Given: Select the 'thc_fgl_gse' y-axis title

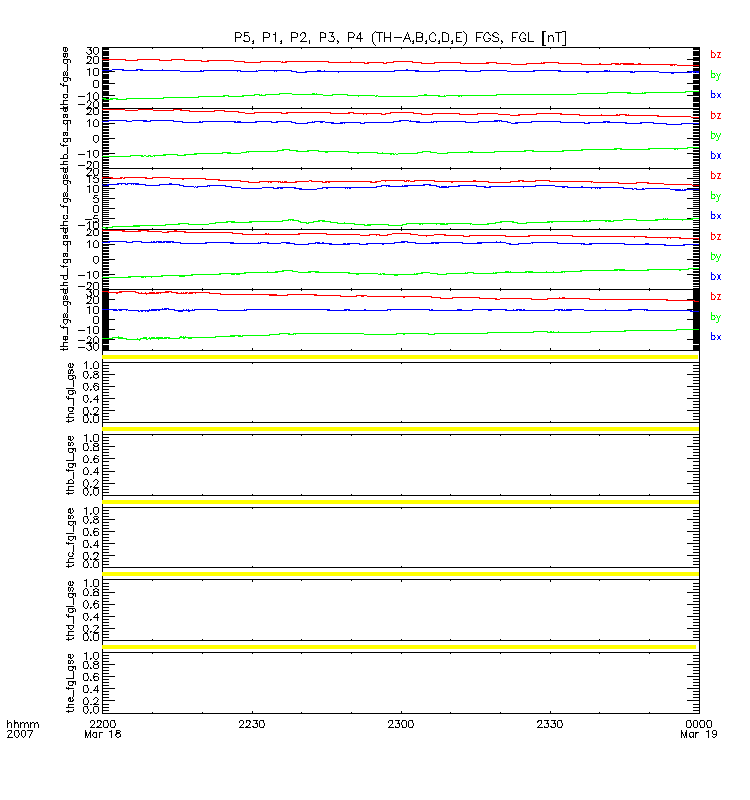Looking at the screenshot, I should pos(70,537).
